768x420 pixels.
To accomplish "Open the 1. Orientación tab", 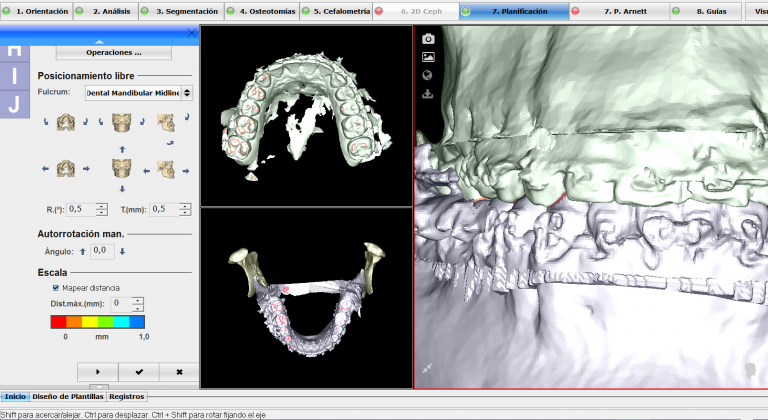I will tap(37, 11).
